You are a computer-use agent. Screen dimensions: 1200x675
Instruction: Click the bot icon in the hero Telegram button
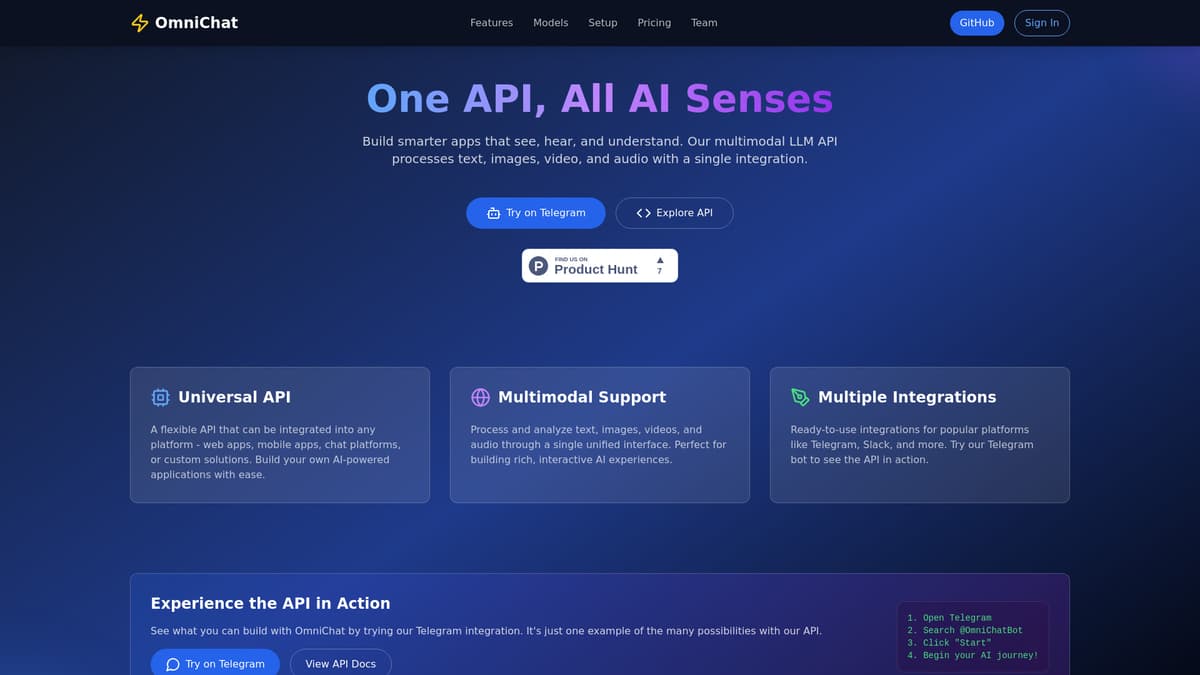click(493, 213)
